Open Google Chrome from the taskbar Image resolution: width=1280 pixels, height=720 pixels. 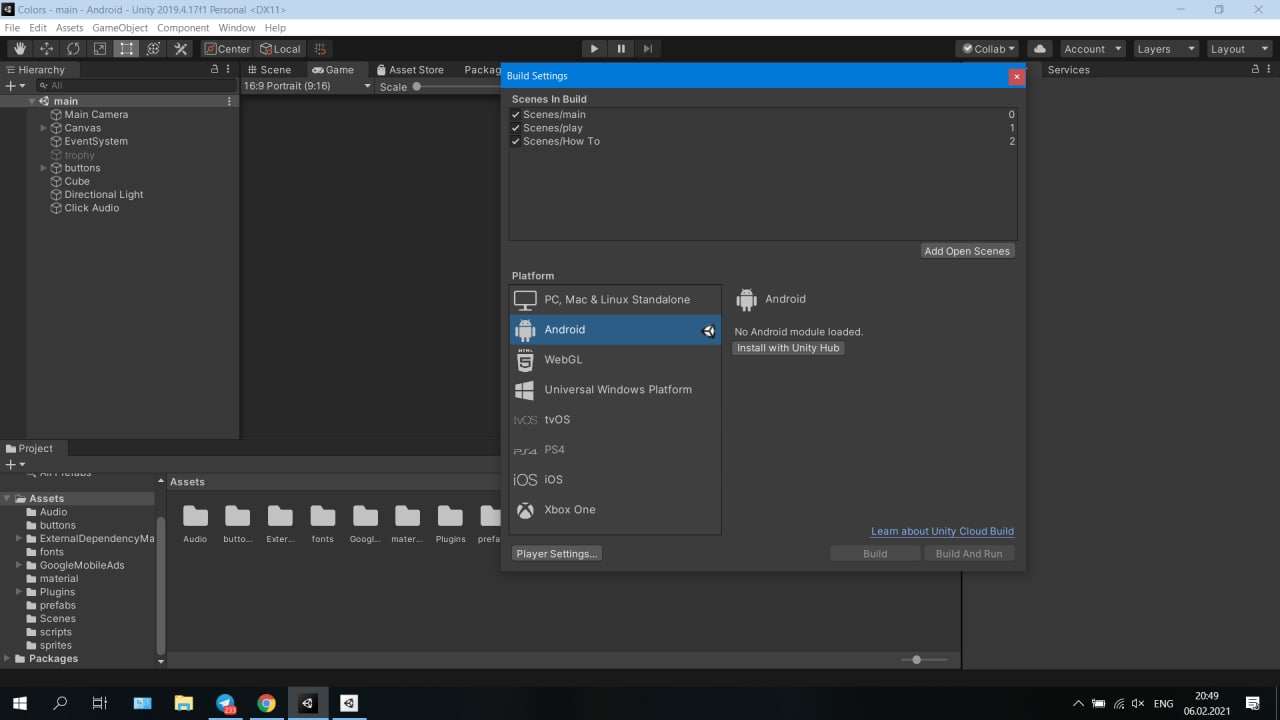pos(266,703)
